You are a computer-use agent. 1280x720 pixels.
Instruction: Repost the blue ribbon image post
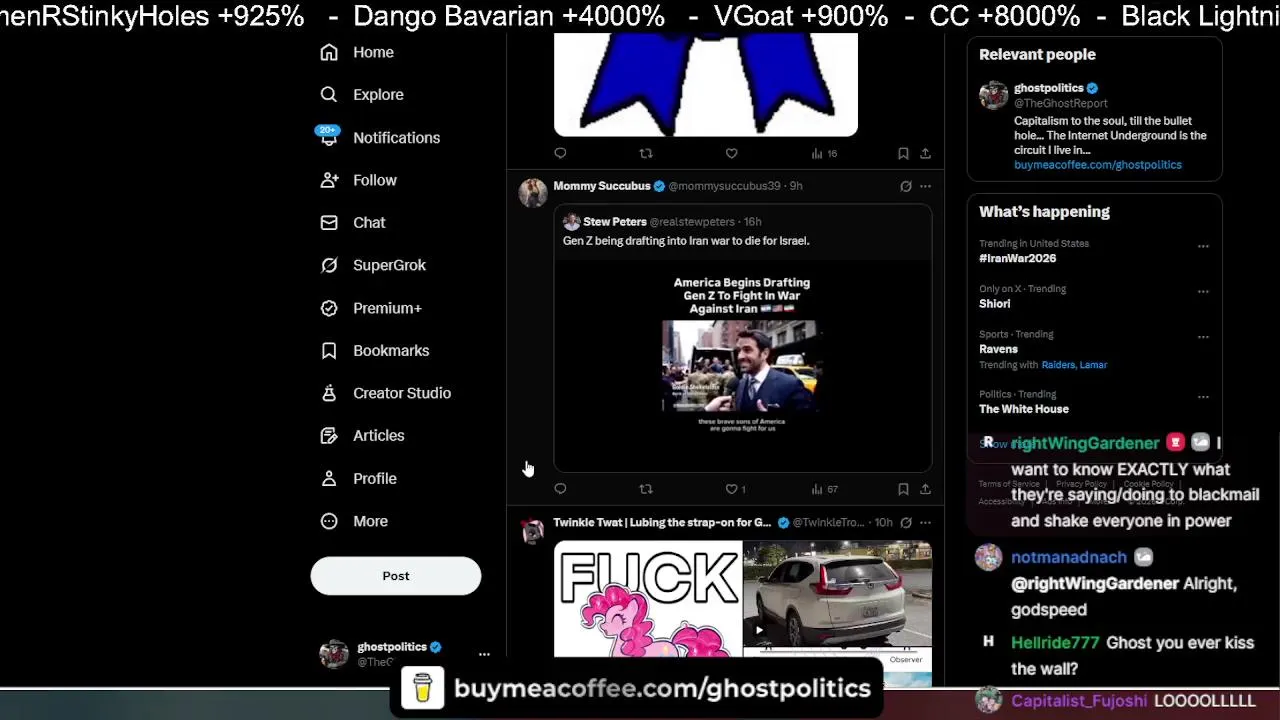(646, 153)
